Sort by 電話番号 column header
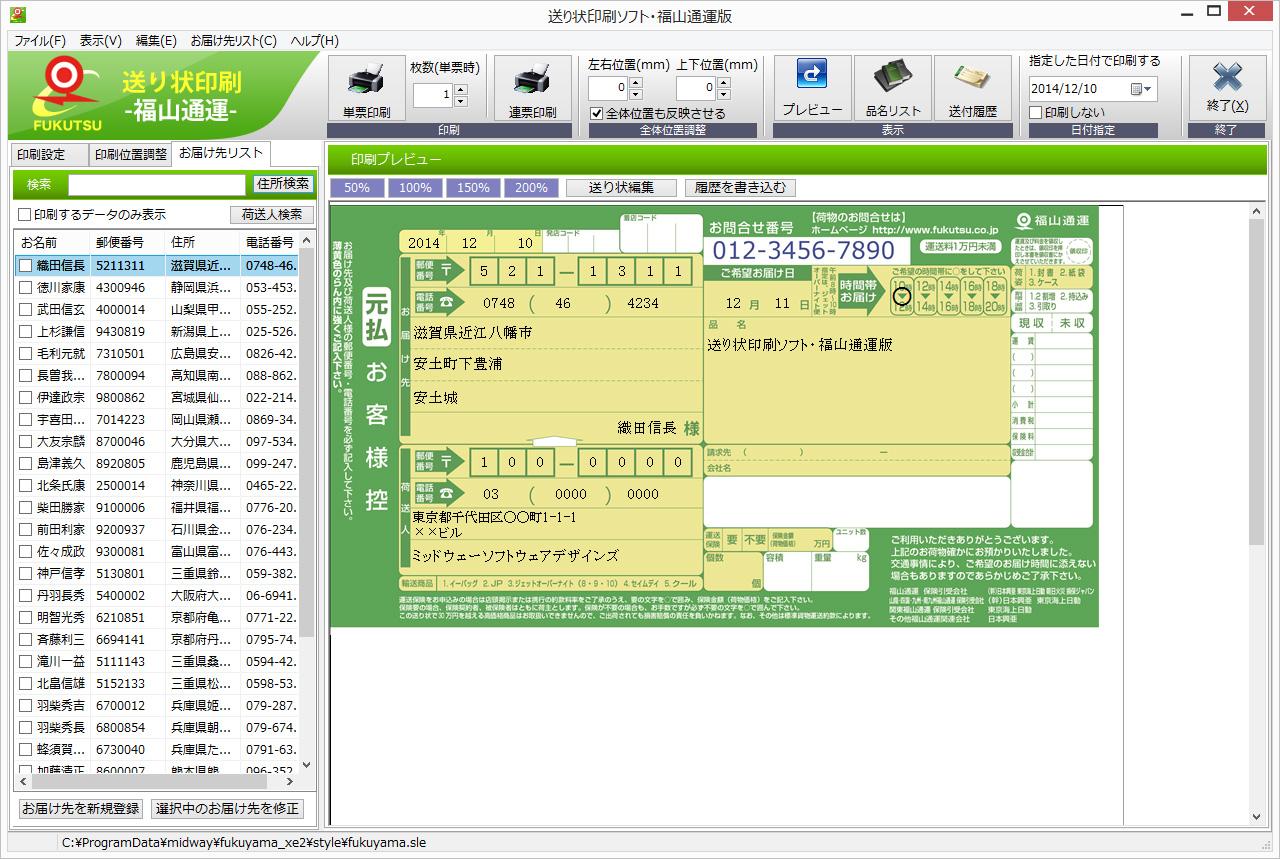 tap(270, 243)
